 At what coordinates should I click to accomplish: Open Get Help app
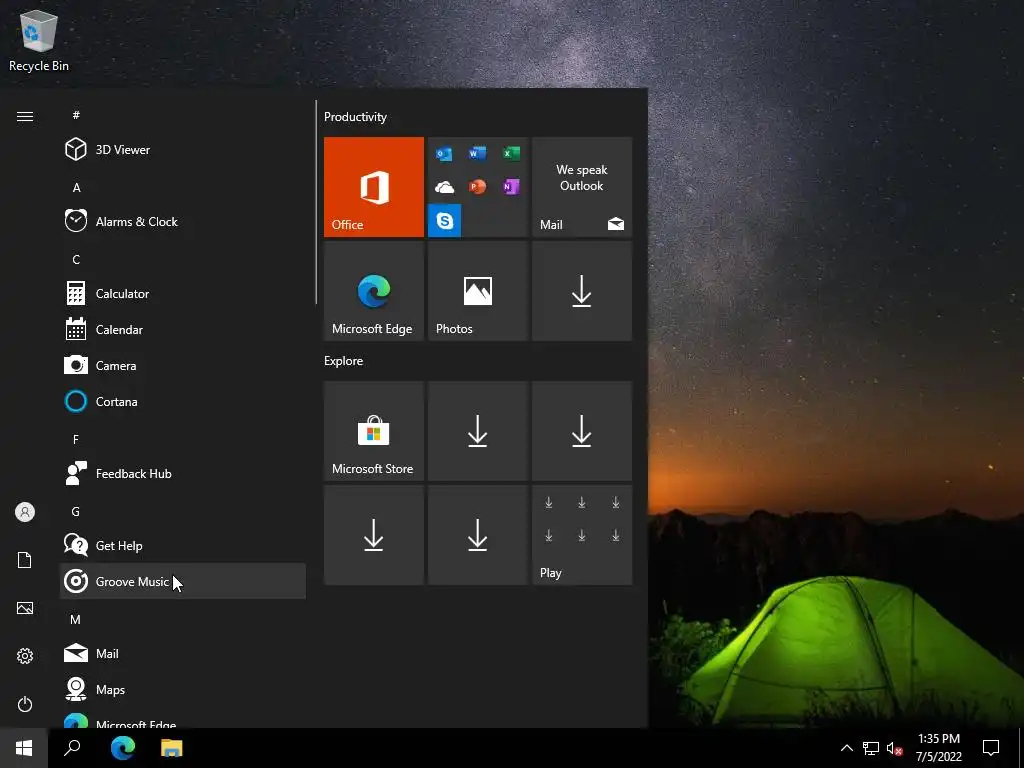(x=183, y=545)
